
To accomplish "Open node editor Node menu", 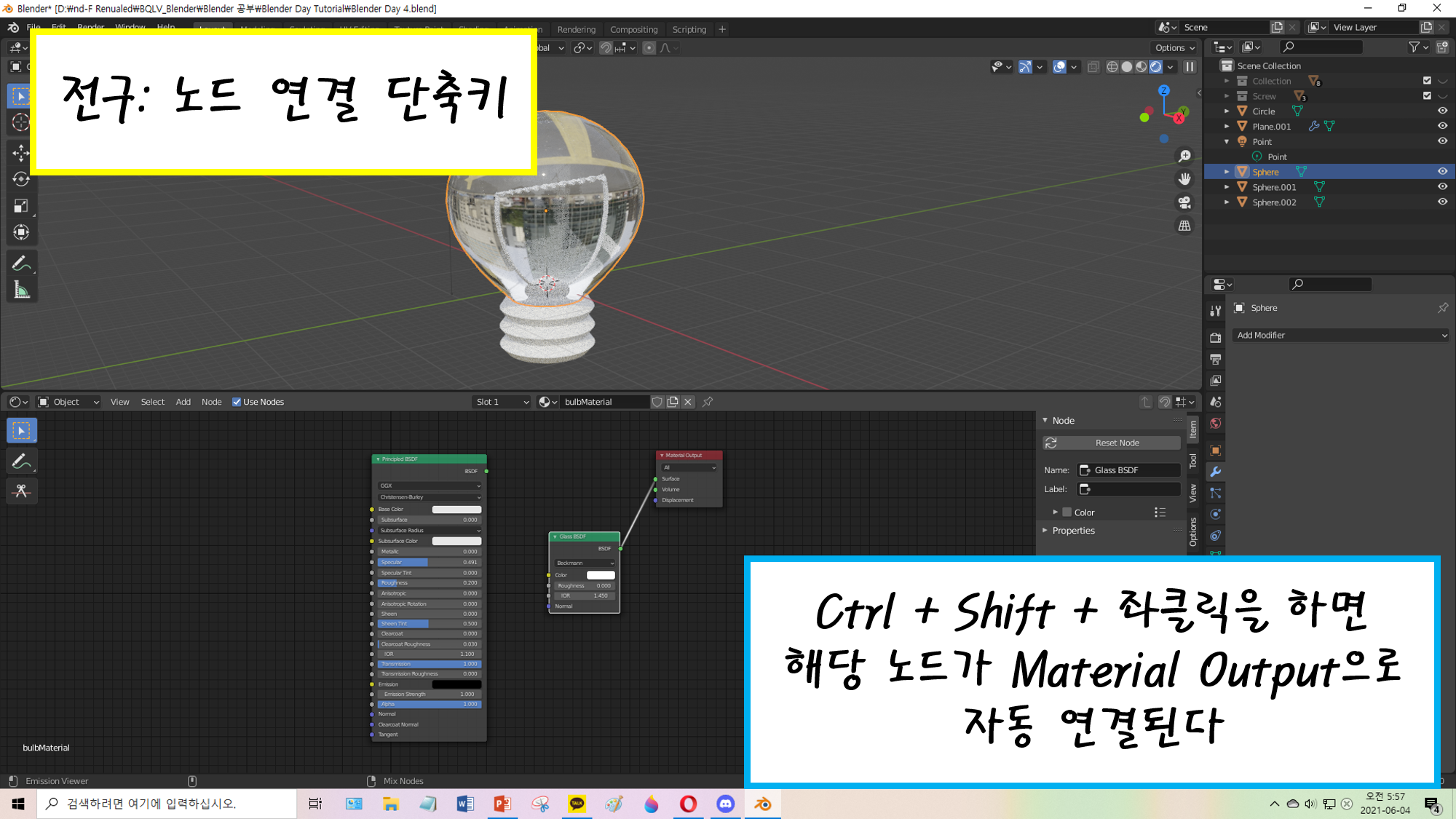I will (x=212, y=402).
